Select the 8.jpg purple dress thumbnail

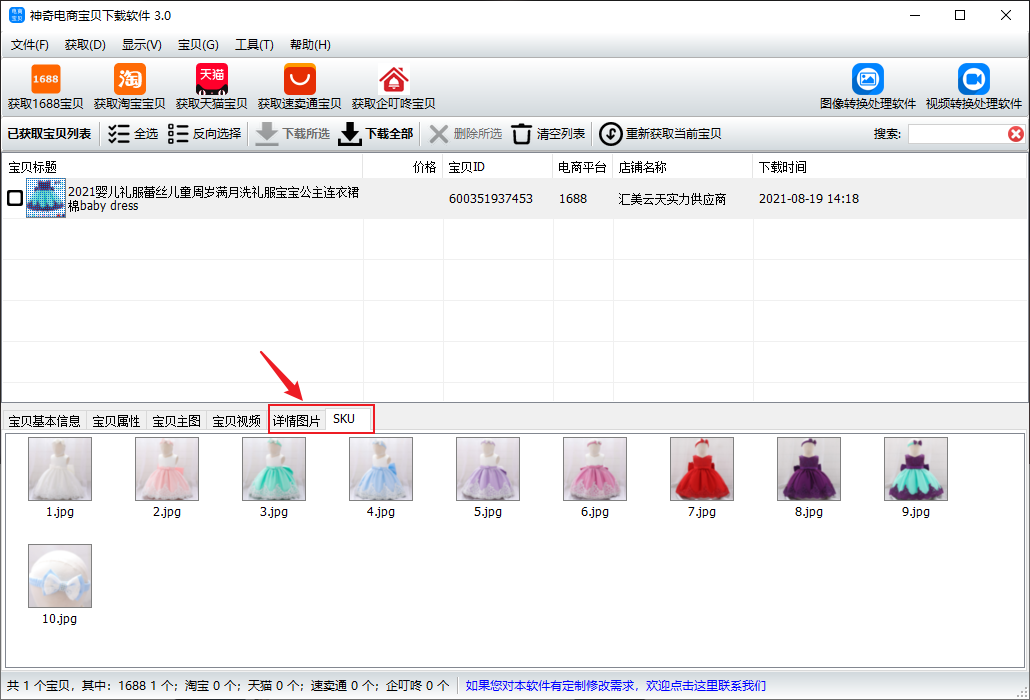tap(809, 469)
